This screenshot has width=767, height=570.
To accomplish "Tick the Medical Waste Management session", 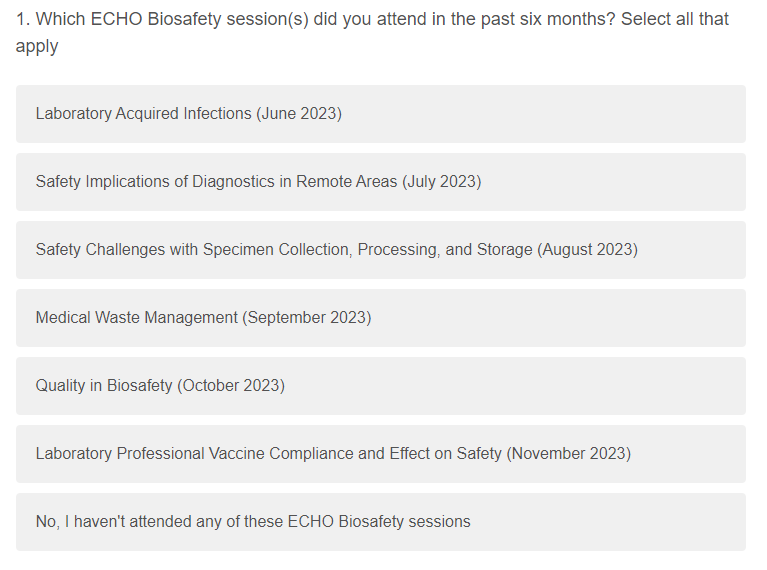I will [380, 318].
